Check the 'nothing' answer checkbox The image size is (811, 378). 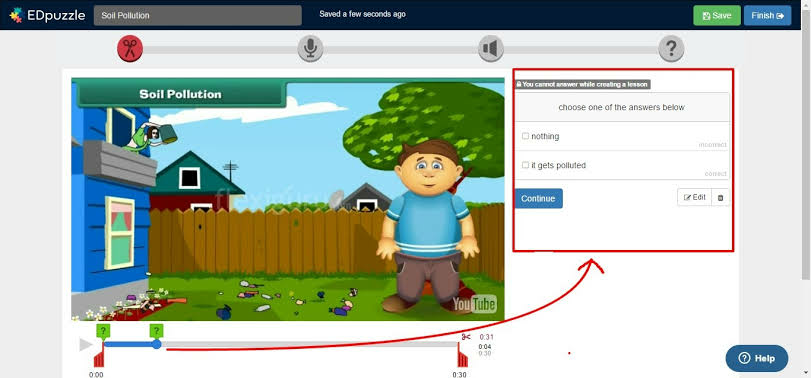click(x=525, y=136)
